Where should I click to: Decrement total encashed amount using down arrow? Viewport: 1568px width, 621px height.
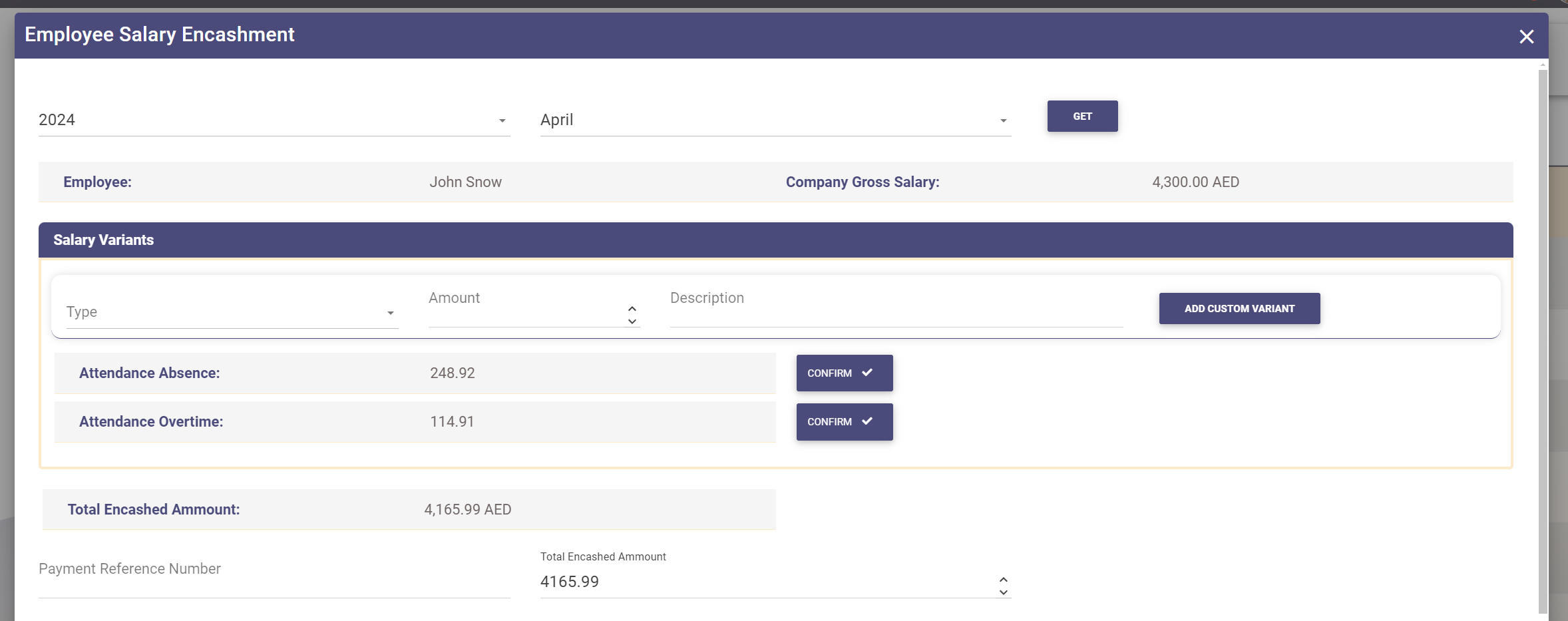1004,592
